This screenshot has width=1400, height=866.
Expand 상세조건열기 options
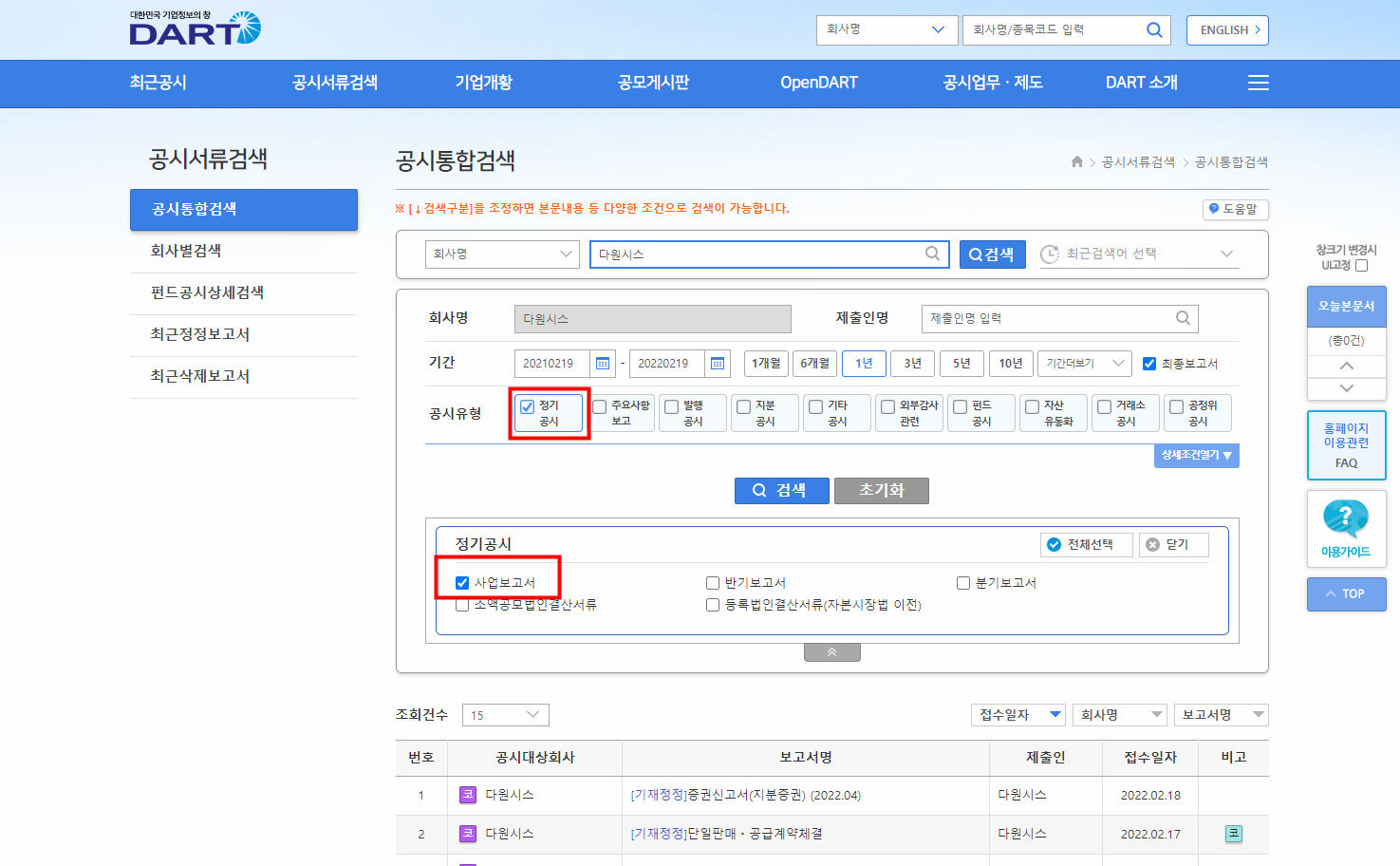(x=1197, y=456)
